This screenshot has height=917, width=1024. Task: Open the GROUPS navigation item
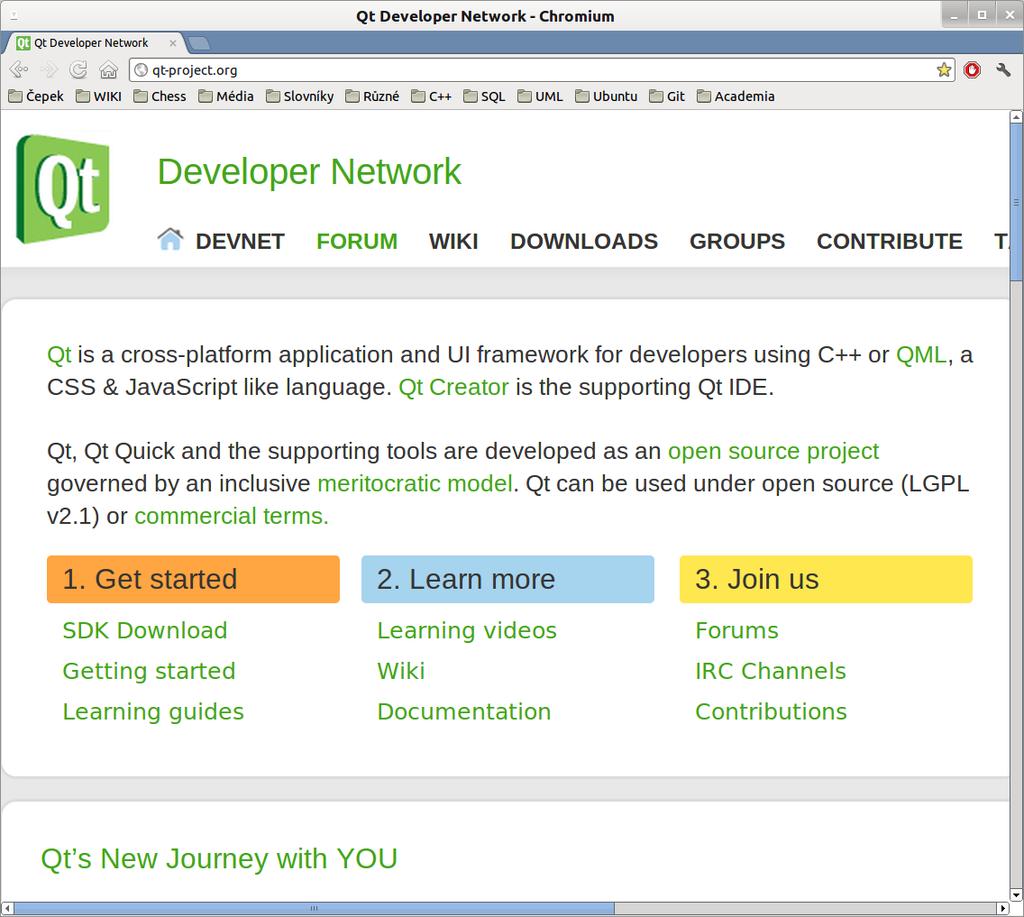click(x=737, y=241)
